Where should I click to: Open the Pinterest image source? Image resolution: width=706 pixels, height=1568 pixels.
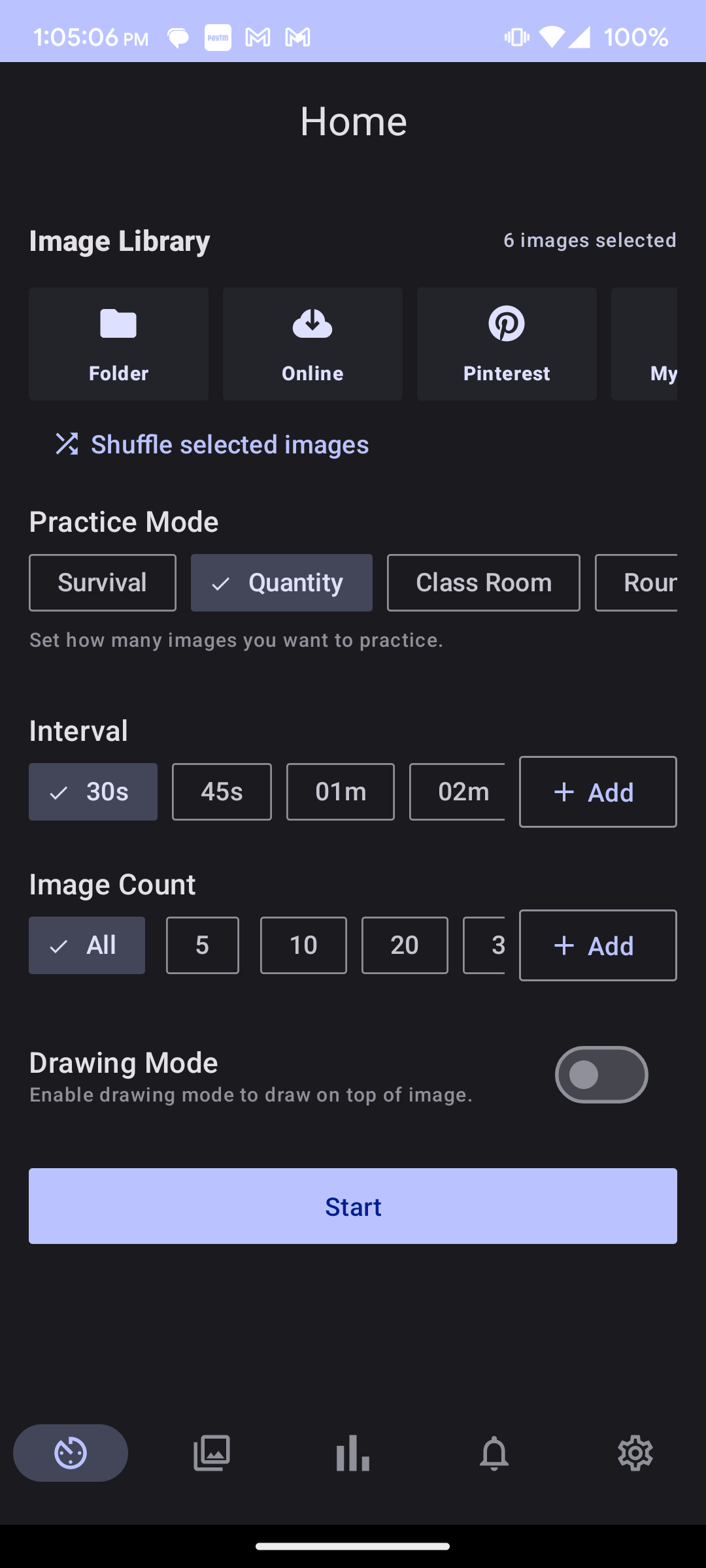point(507,344)
